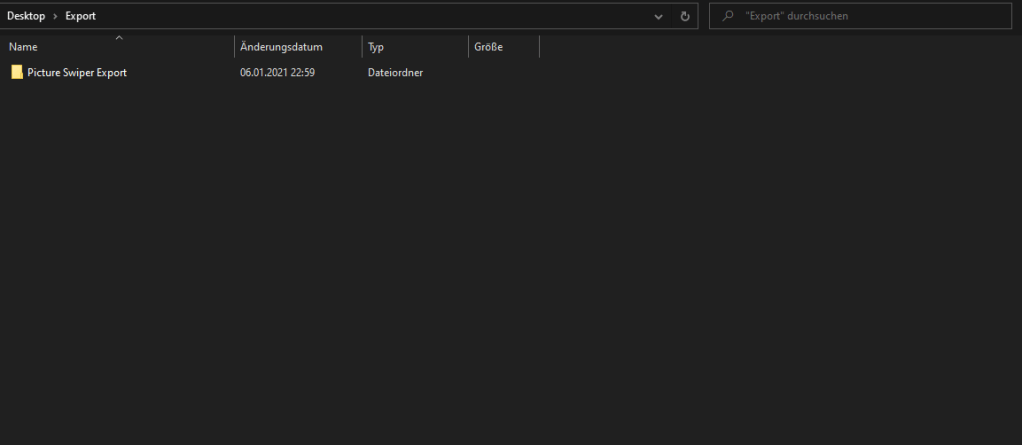
Task: Click the Dateiordner type cell
Action: pyautogui.click(x=395, y=72)
